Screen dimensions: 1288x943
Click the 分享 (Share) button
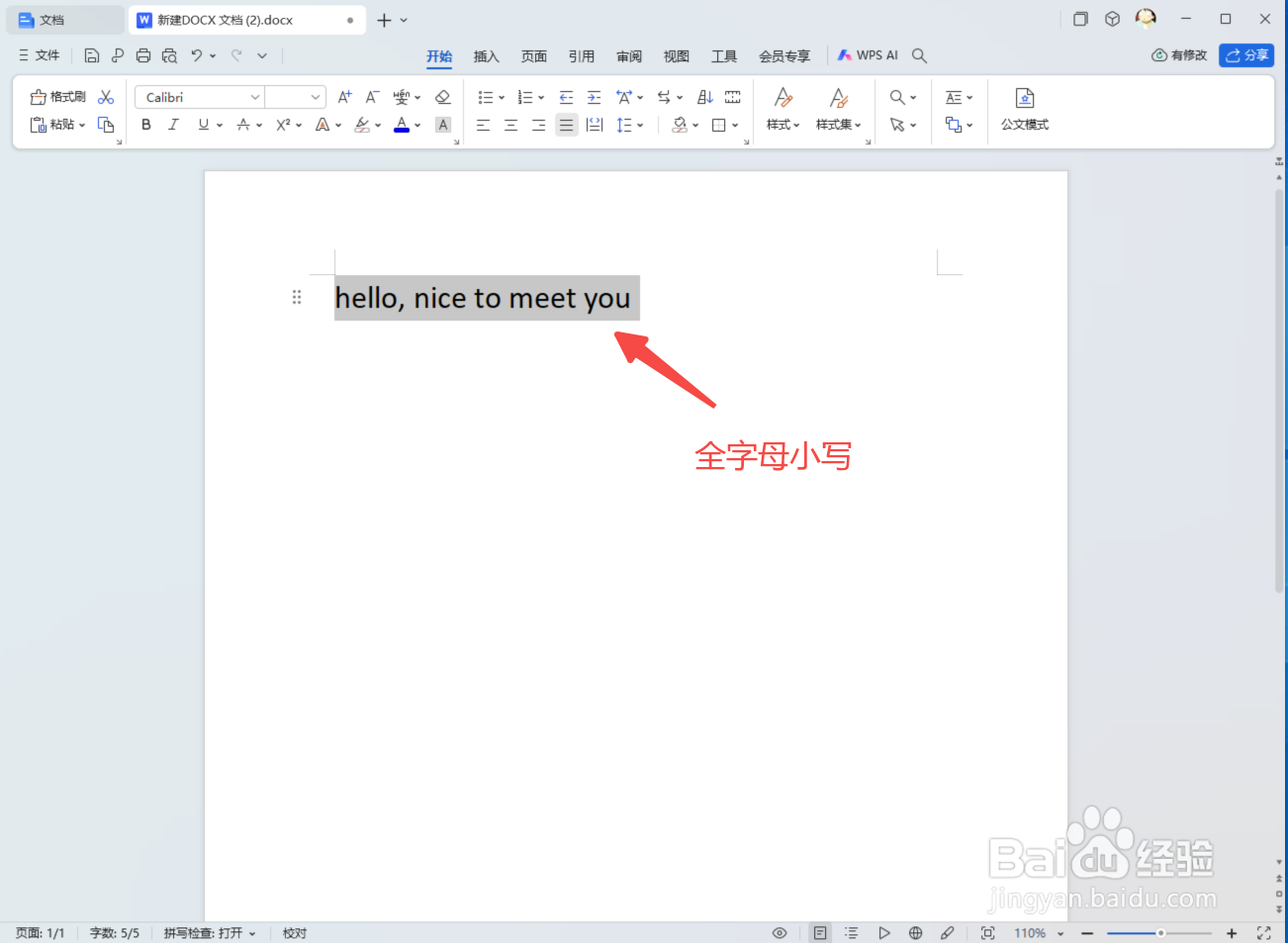pos(1246,55)
